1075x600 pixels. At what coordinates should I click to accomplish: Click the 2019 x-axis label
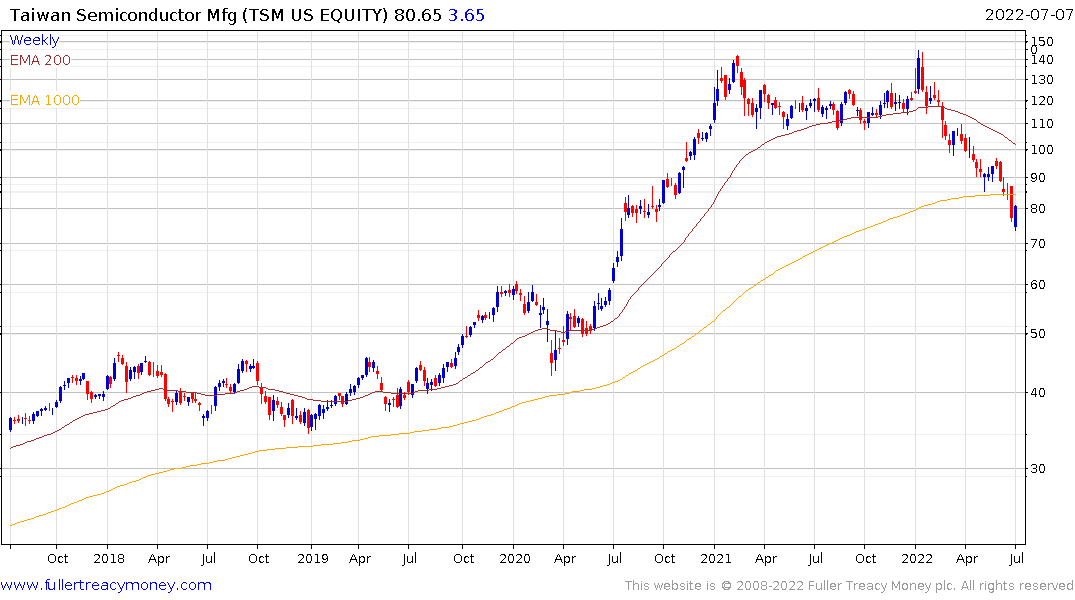click(x=313, y=559)
